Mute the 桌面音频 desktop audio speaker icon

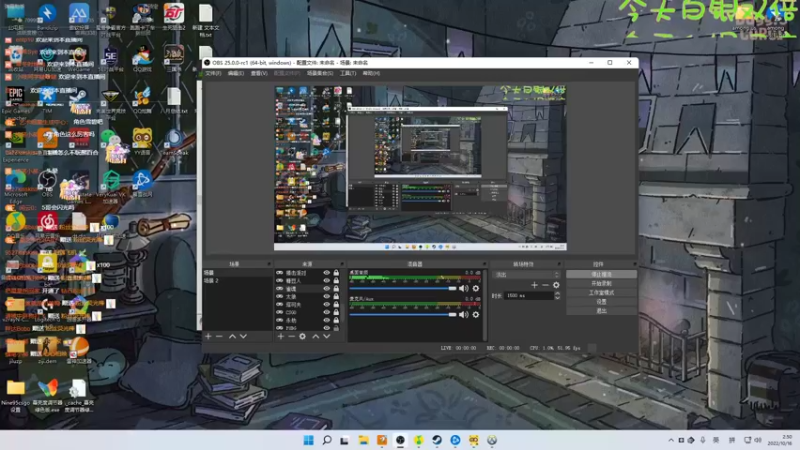click(463, 289)
